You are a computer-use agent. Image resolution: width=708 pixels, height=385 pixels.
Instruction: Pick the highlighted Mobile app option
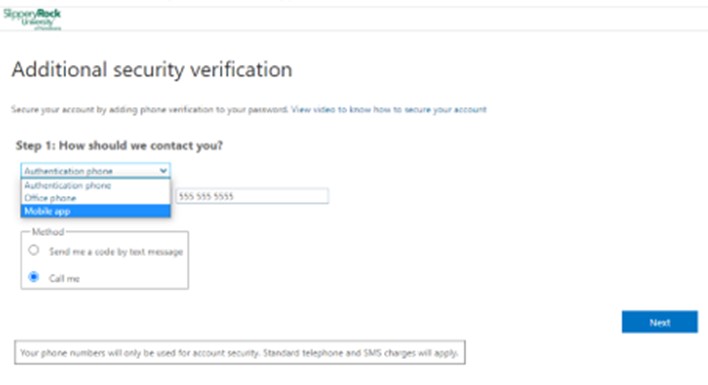[x=95, y=211]
